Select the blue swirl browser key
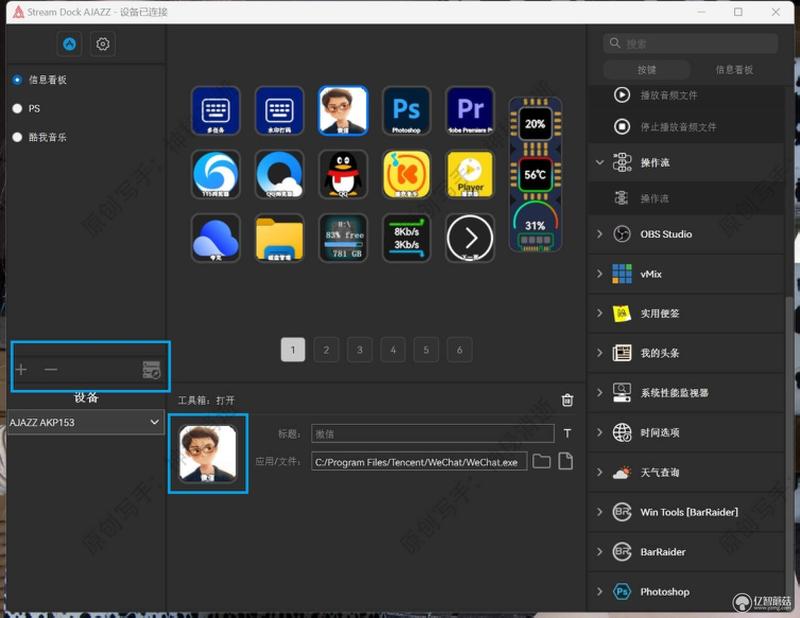Screen dimensions: 800x618 (216, 174)
